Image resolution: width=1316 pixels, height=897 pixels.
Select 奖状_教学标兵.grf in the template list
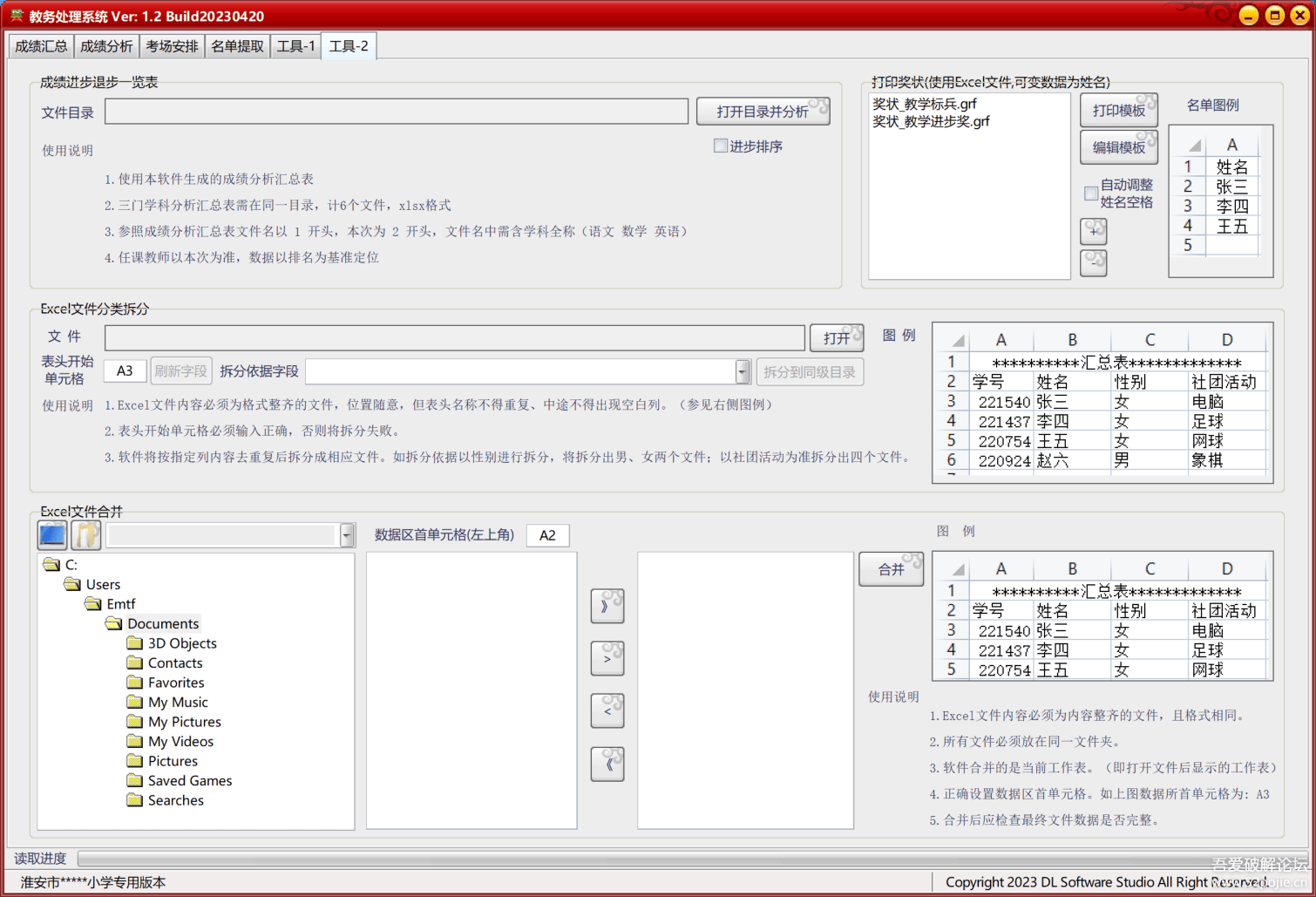point(925,104)
